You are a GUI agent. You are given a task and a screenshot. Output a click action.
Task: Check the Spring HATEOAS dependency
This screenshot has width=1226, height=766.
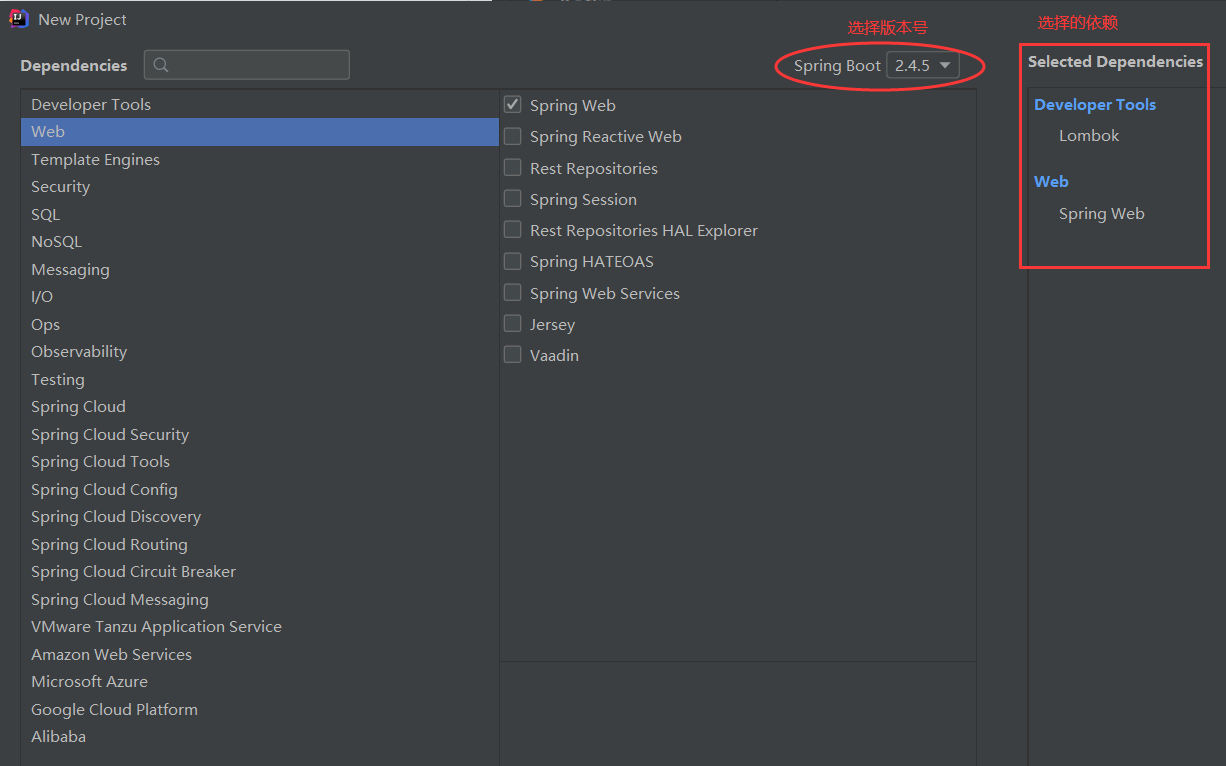point(512,260)
